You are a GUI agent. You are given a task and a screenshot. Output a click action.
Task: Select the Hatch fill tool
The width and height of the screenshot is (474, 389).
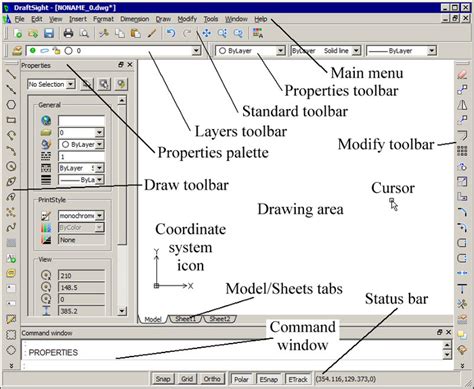click(11, 243)
